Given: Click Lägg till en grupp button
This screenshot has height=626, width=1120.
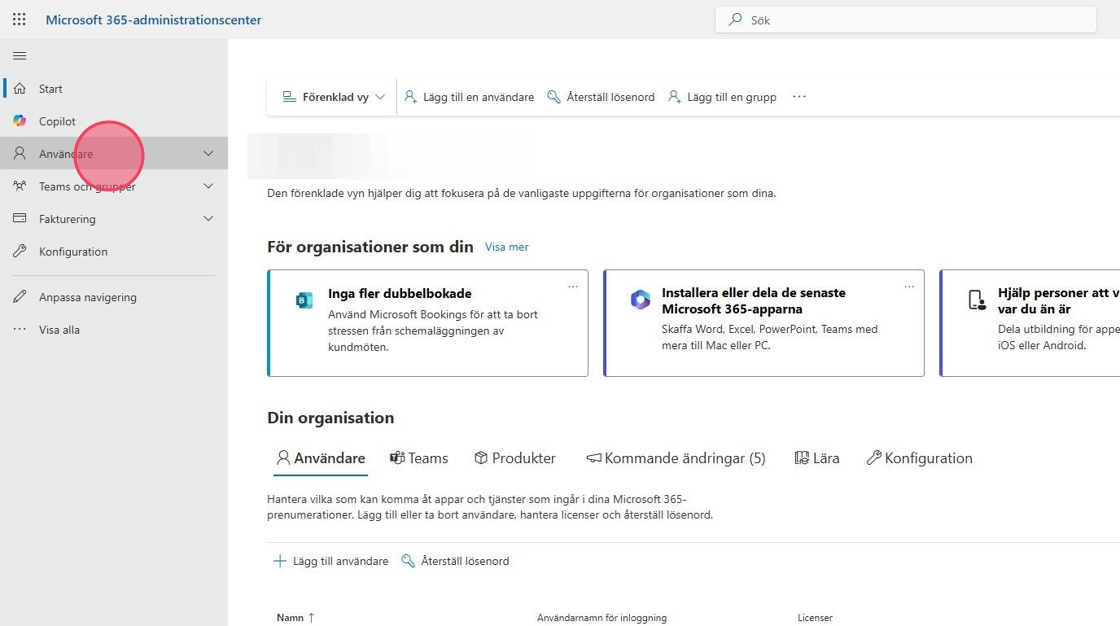Looking at the screenshot, I should 722,97.
